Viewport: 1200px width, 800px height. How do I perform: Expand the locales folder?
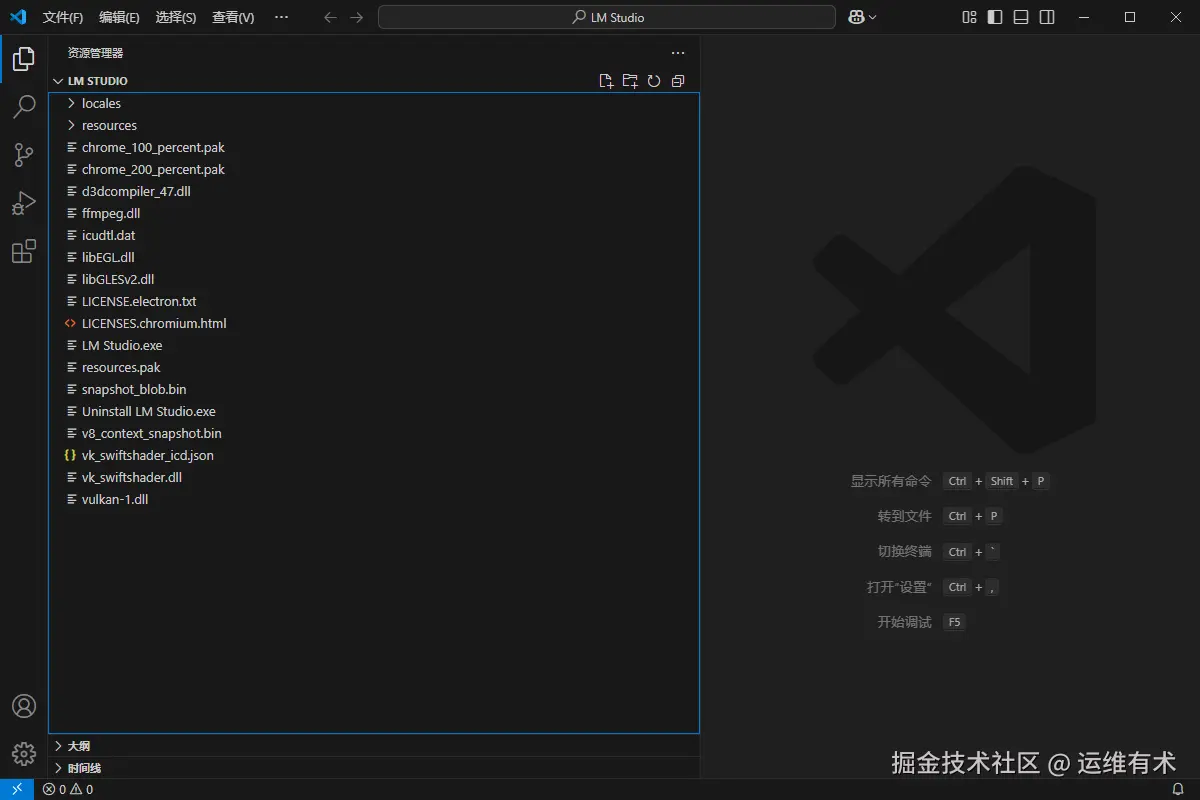72,103
